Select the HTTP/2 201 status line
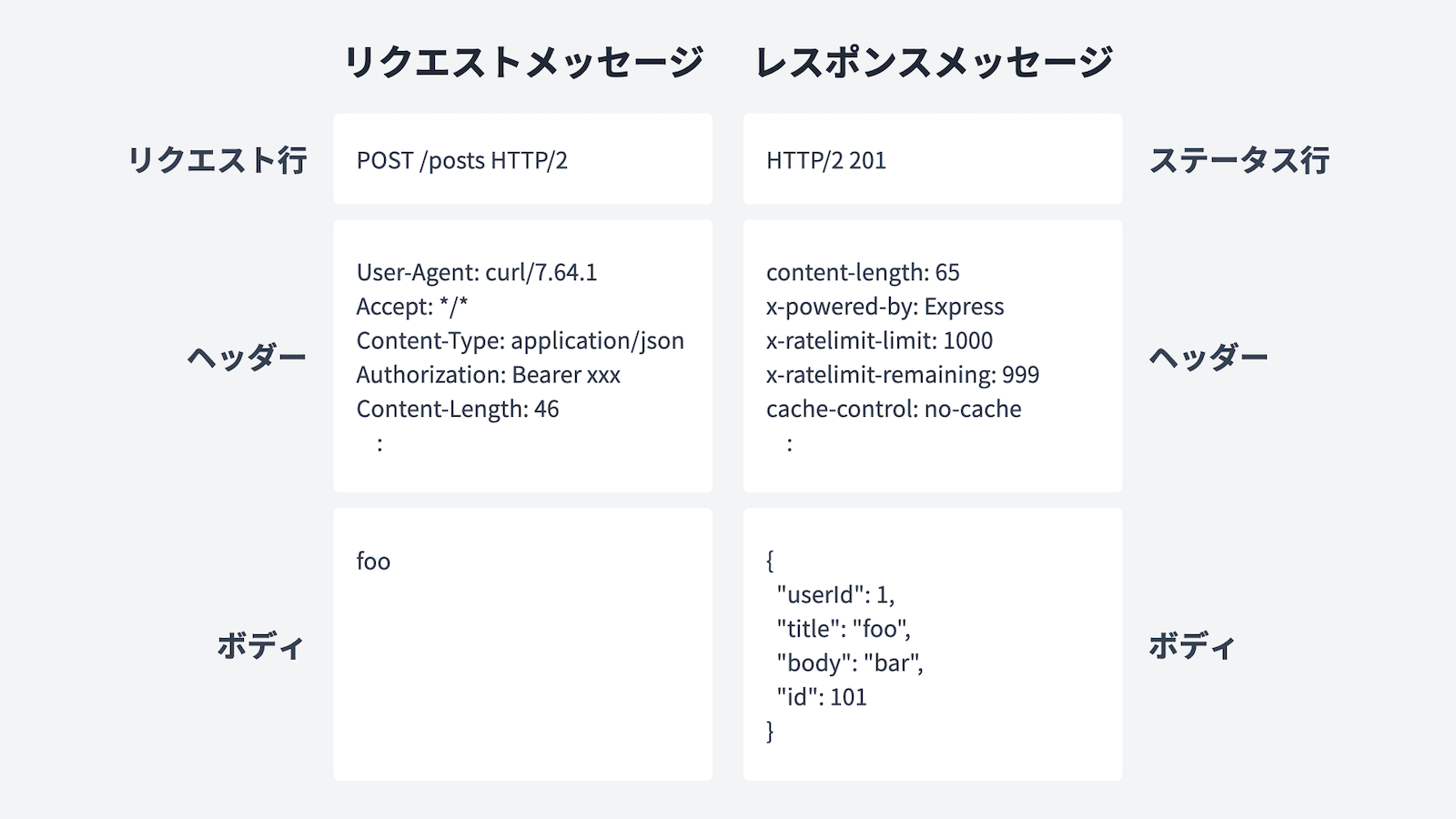 click(826, 161)
